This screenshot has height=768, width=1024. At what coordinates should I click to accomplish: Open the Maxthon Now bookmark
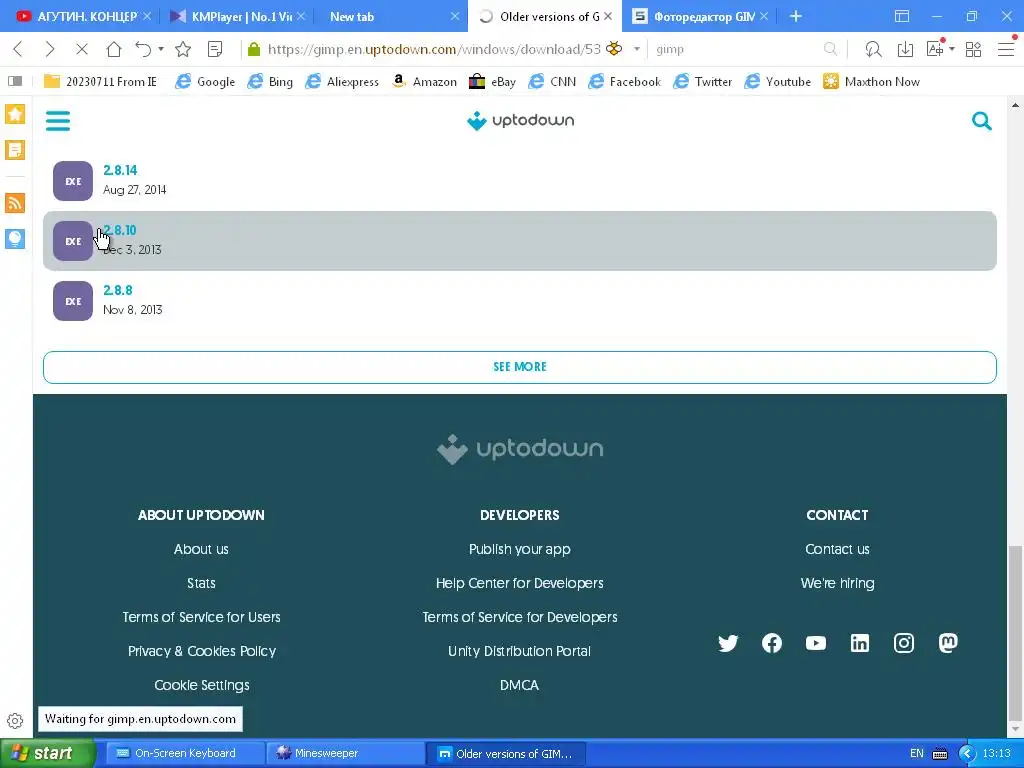871,82
